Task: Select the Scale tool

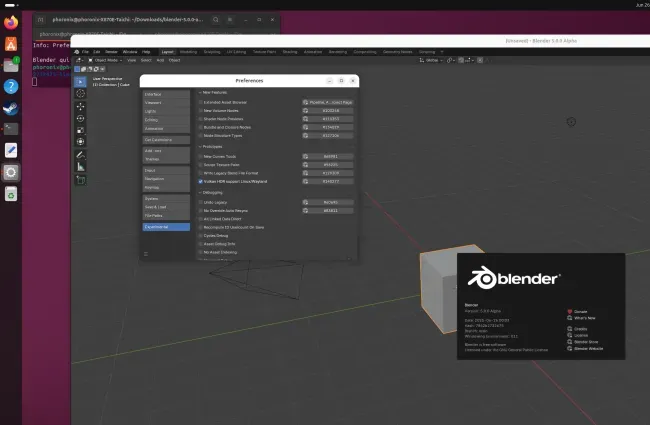Action: (80, 130)
